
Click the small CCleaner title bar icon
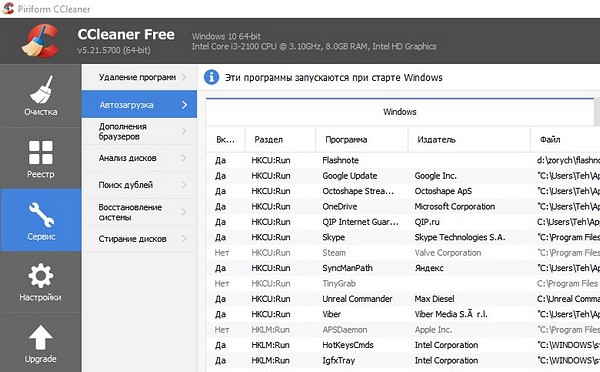click(x=8, y=8)
